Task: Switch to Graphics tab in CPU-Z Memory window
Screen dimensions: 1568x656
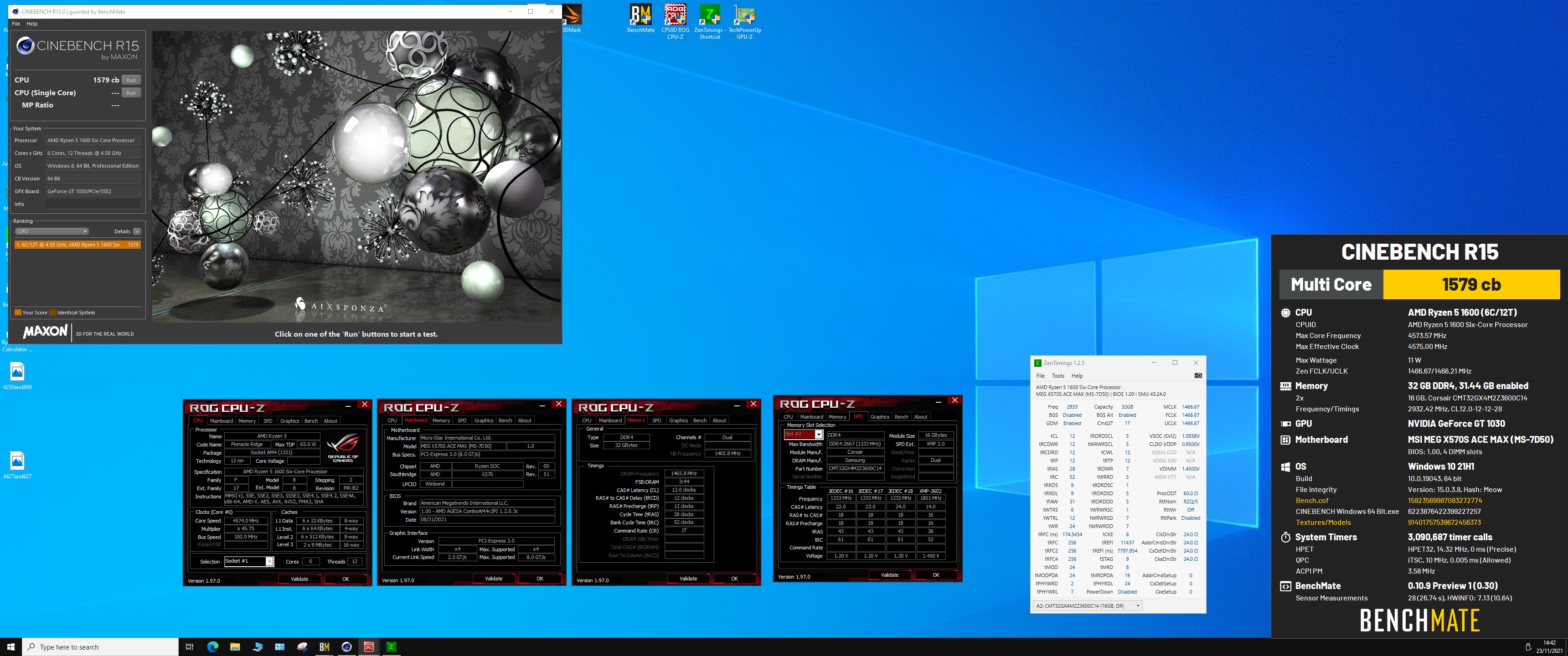Action: coord(678,420)
